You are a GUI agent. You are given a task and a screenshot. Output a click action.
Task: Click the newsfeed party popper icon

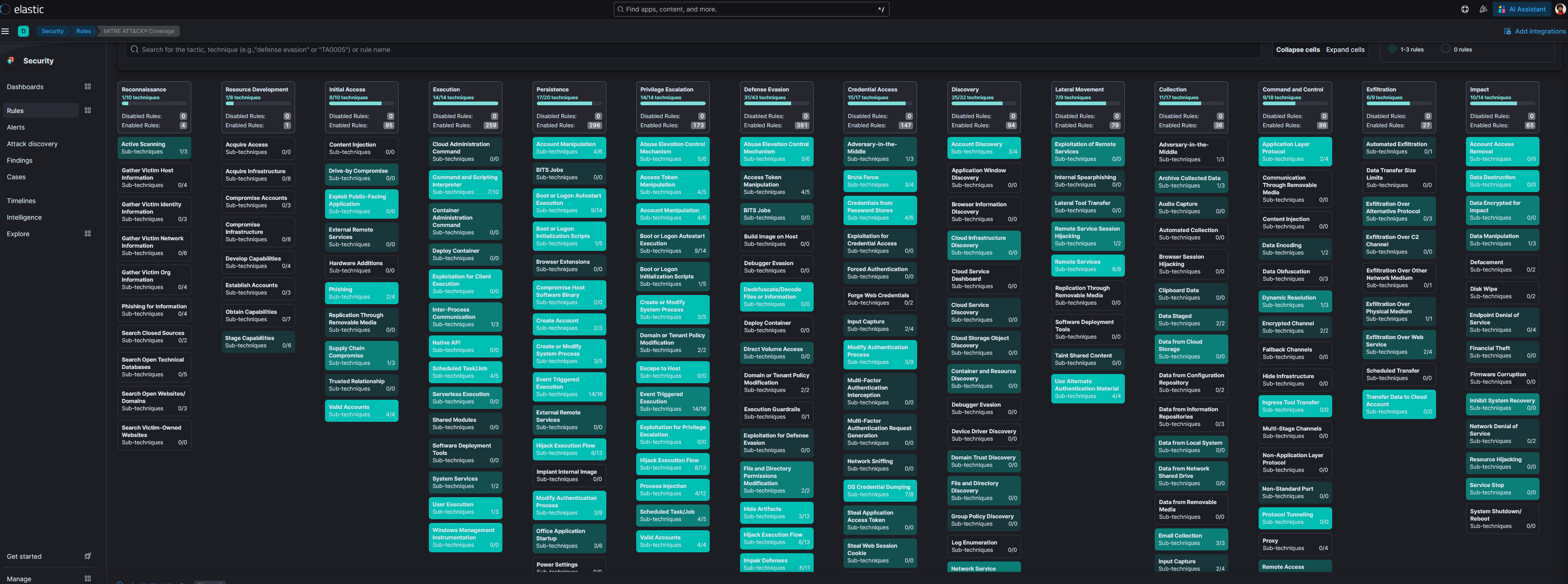point(1483,9)
